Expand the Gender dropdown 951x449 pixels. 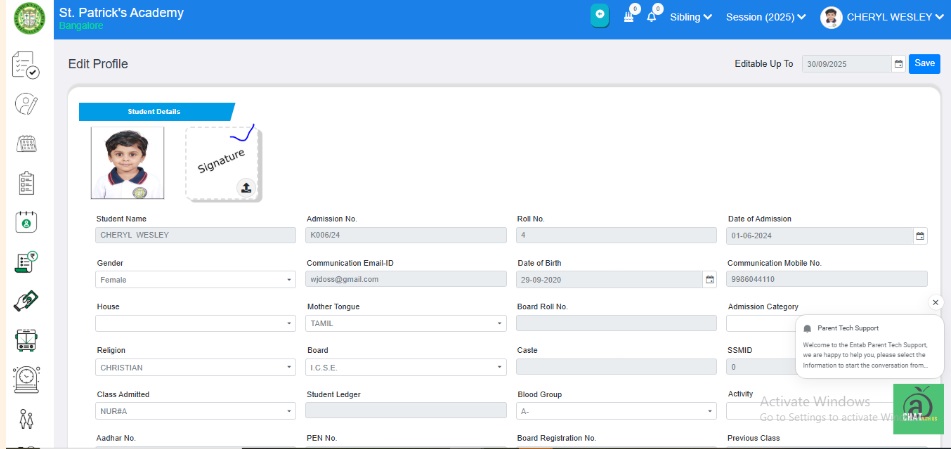(195, 280)
